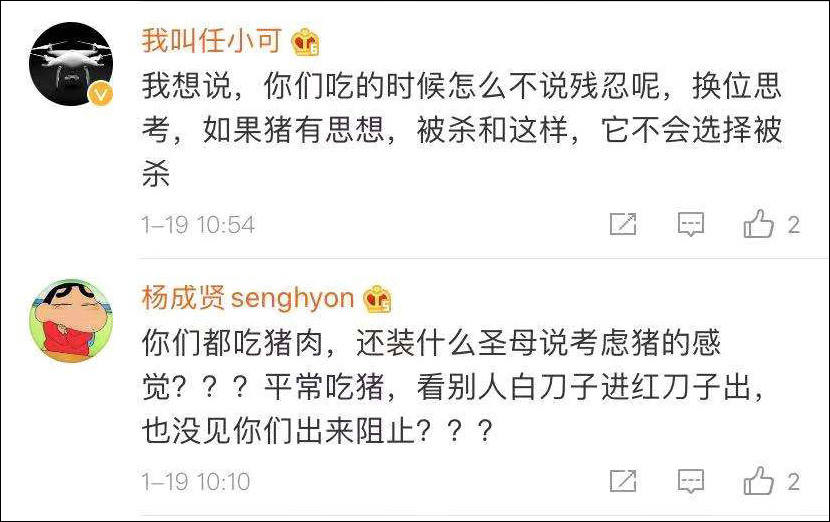Click the verified badge on the drone avatar

[99, 95]
